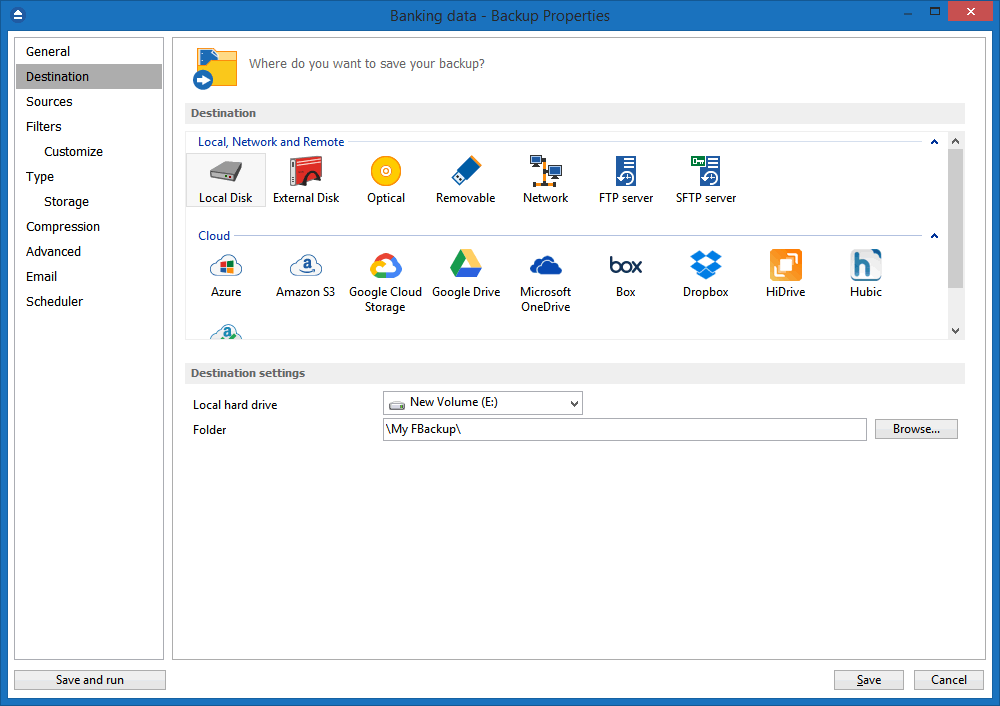Collapse the Local, Network and Remote group
The width and height of the screenshot is (1000, 706).
[x=934, y=142]
